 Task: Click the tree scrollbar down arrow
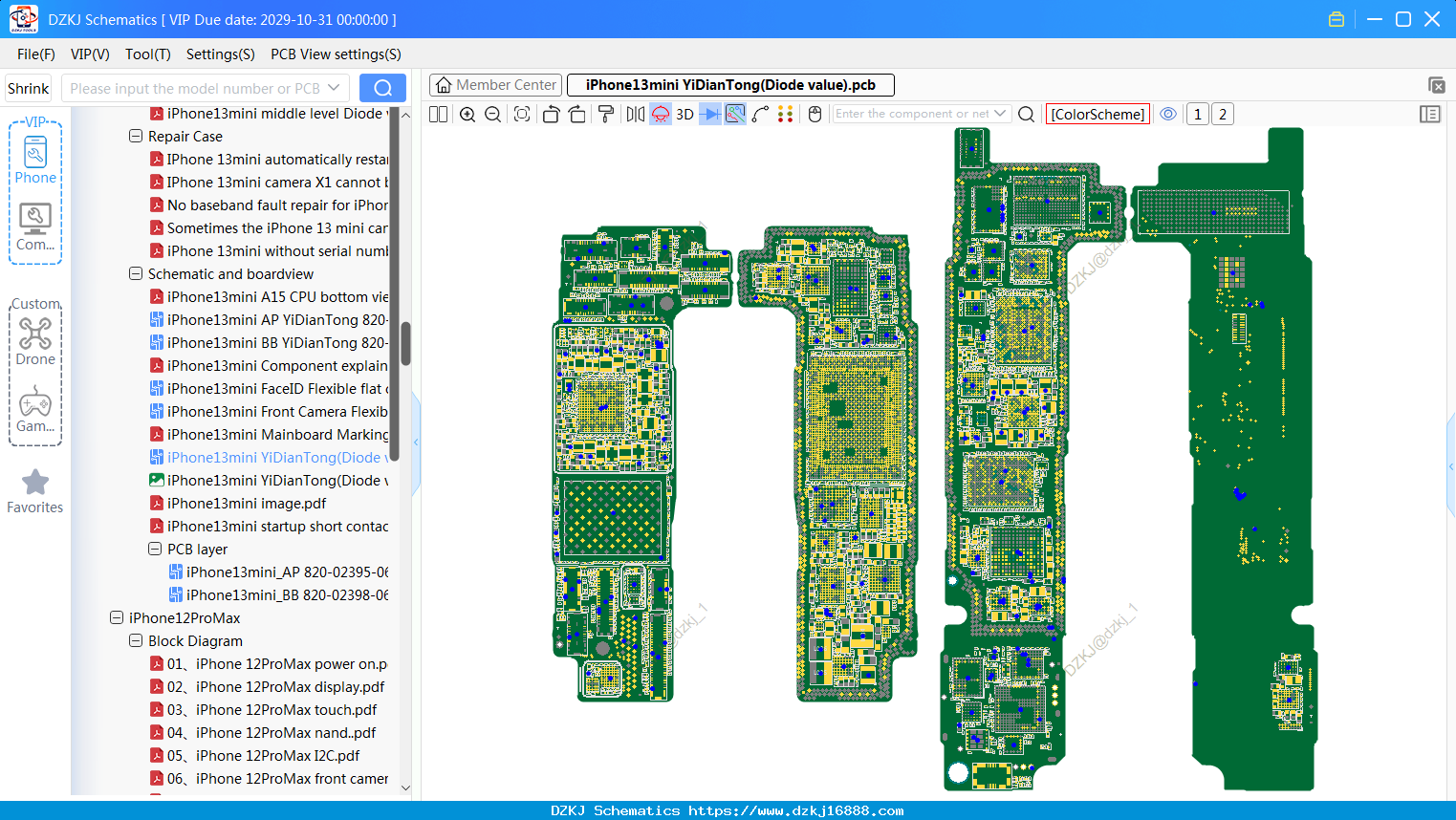(405, 788)
